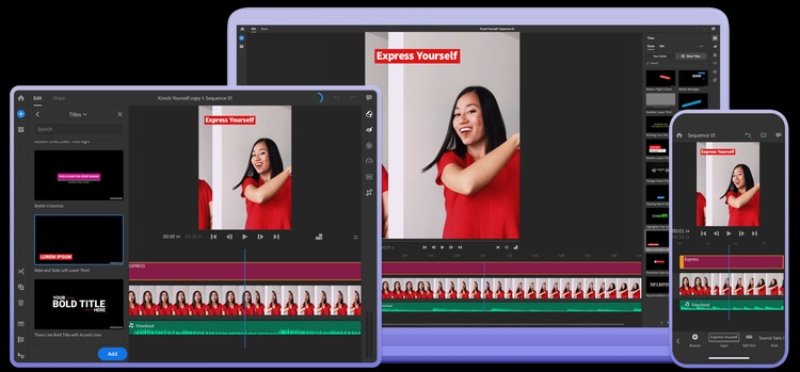Select the red neon line title thumbnail on laptop
800x372 pixels.
661,78
